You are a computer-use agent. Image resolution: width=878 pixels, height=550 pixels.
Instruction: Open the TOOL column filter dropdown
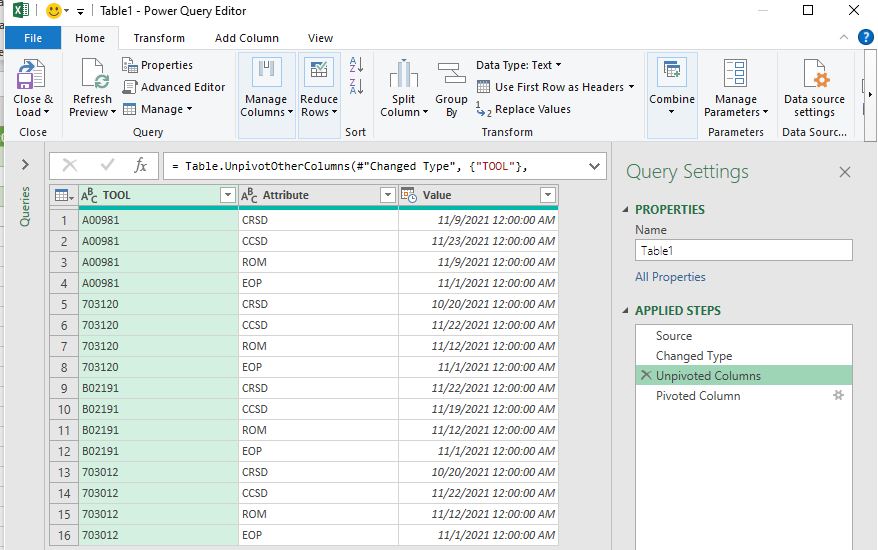(x=227, y=196)
